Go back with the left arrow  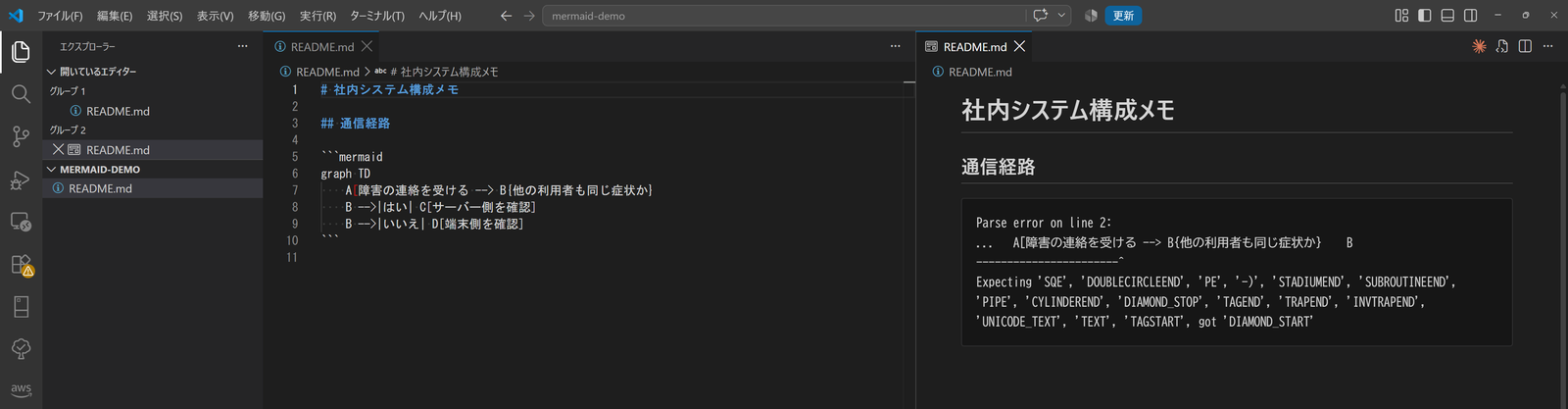[506, 16]
